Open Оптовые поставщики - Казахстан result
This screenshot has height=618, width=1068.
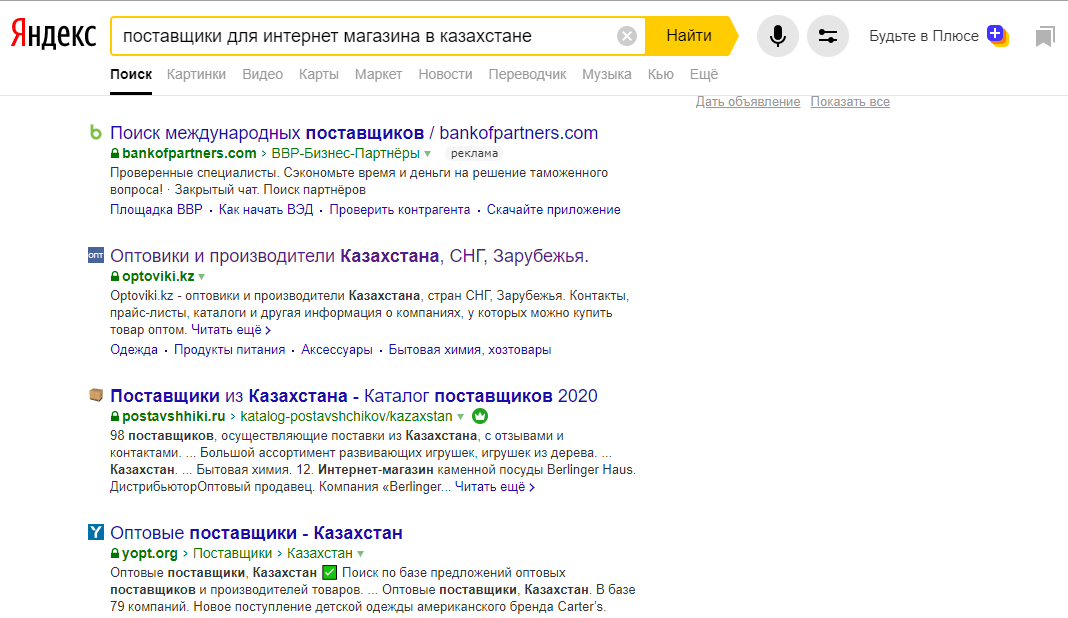tap(256, 533)
